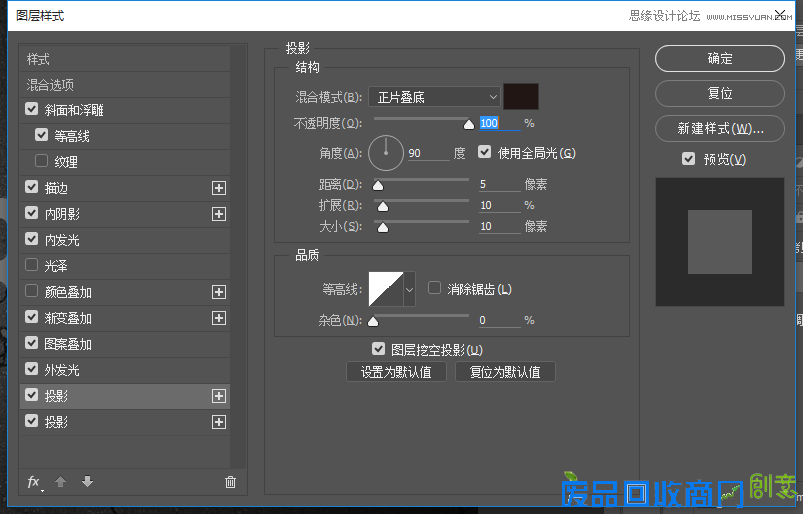Toggle 描边 effect checkbox
The image size is (803, 514).
click(x=32, y=187)
